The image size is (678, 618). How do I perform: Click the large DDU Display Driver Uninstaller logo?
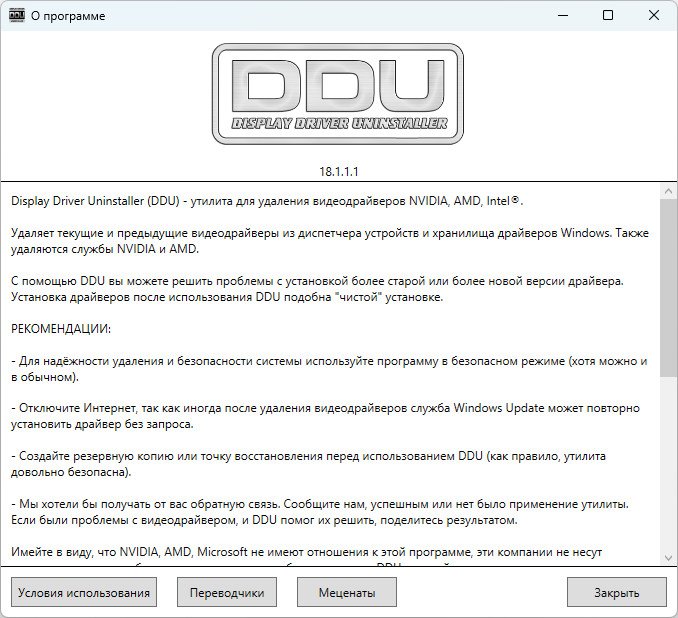pyautogui.click(x=338, y=94)
